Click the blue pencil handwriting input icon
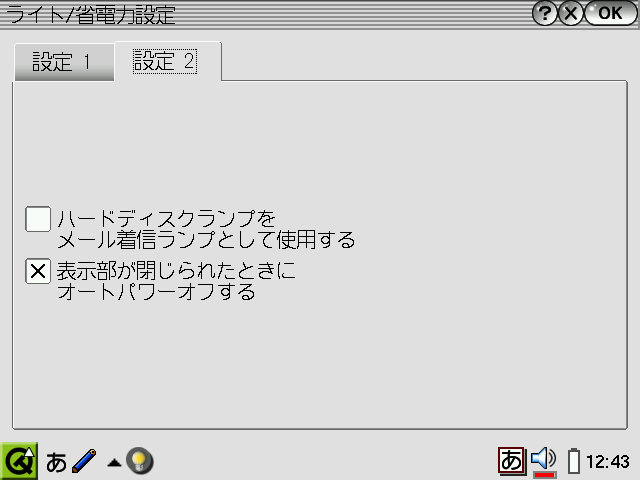The width and height of the screenshot is (640, 480). tap(84, 461)
